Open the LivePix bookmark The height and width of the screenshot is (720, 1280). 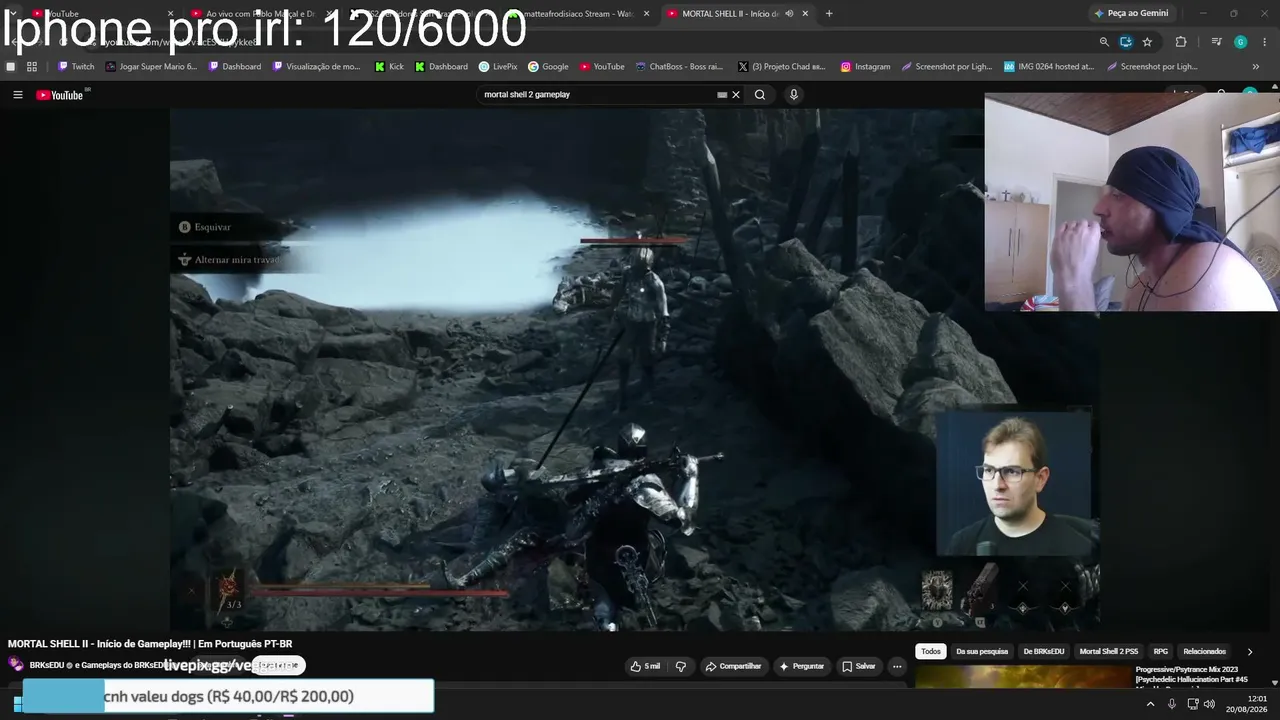[498, 67]
